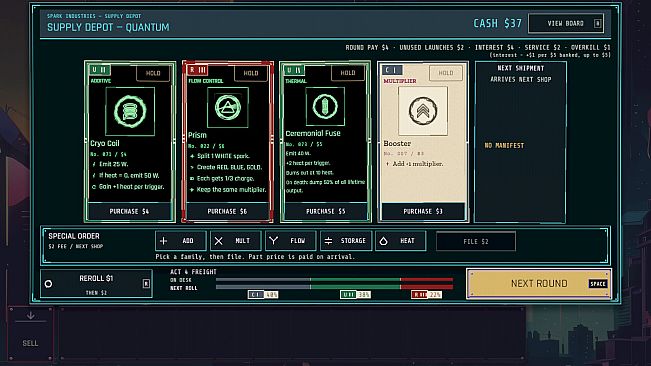
Task: Click the sell arrow icon
Action: pyautogui.click(x=30, y=316)
